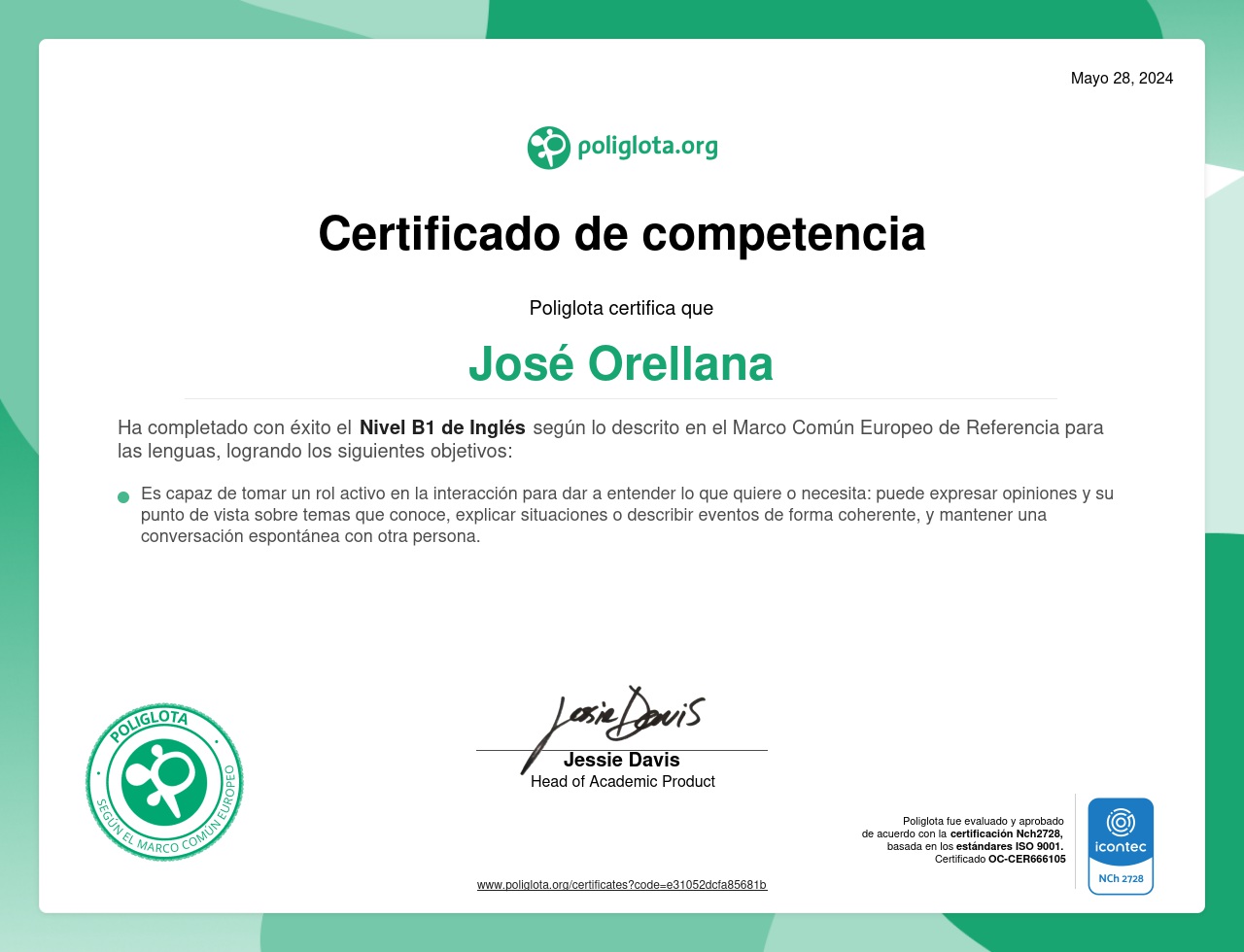Click the date Mayo 28, 2024

point(1122,79)
